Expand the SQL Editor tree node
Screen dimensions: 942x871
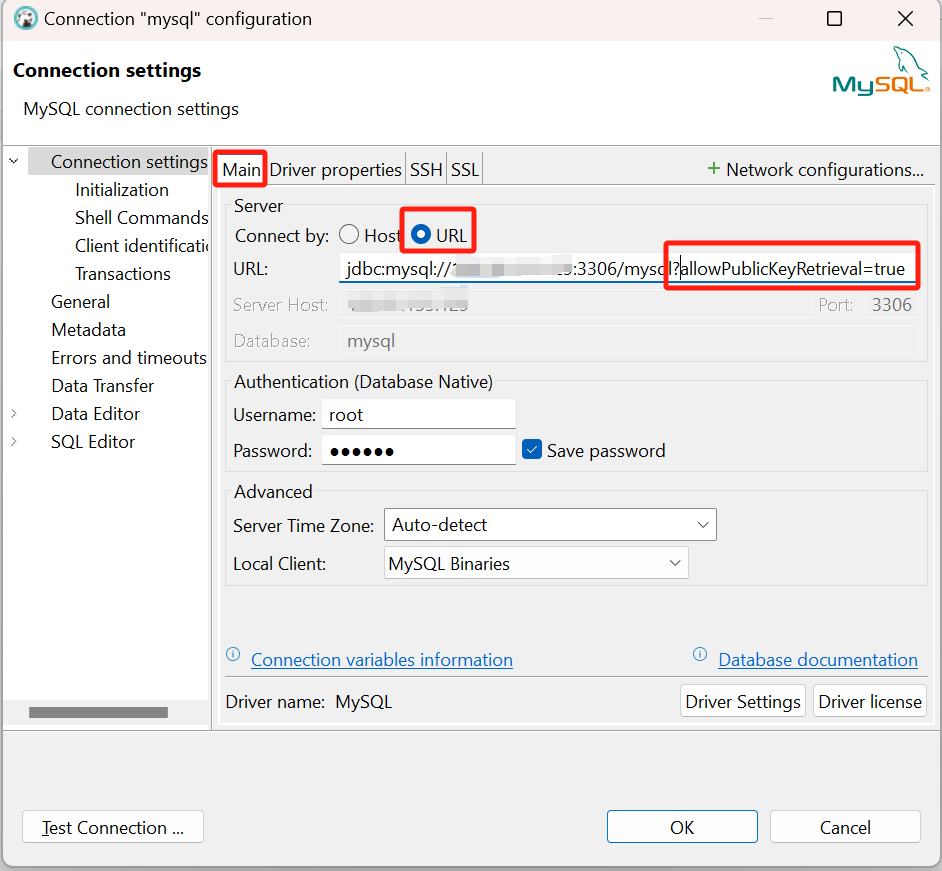coord(14,442)
